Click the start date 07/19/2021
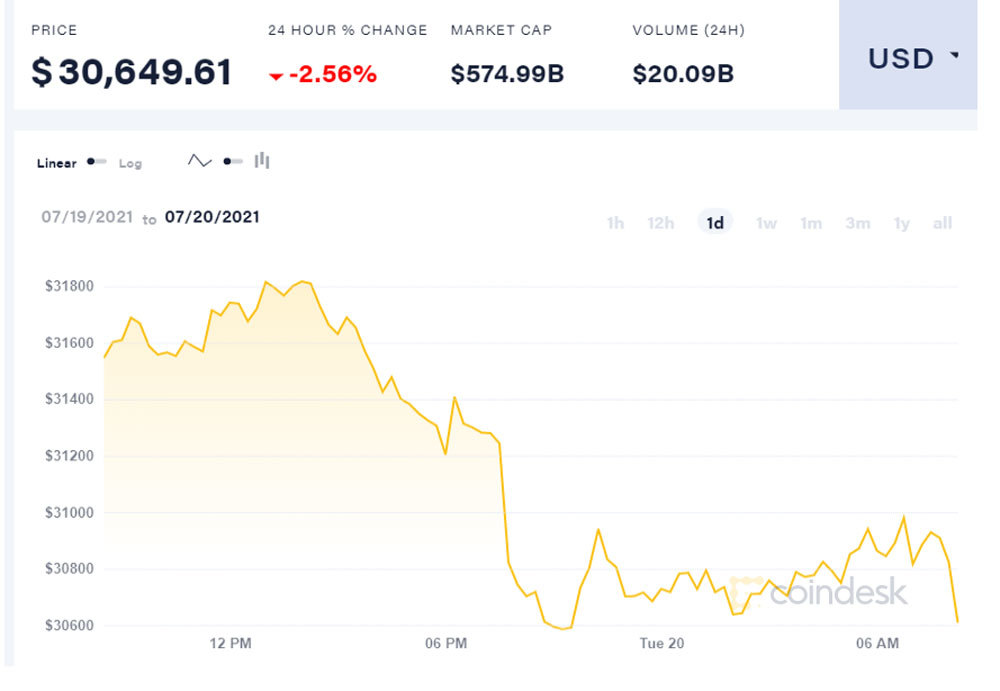This screenshot has height=691, width=1000. pyautogui.click(x=86, y=217)
